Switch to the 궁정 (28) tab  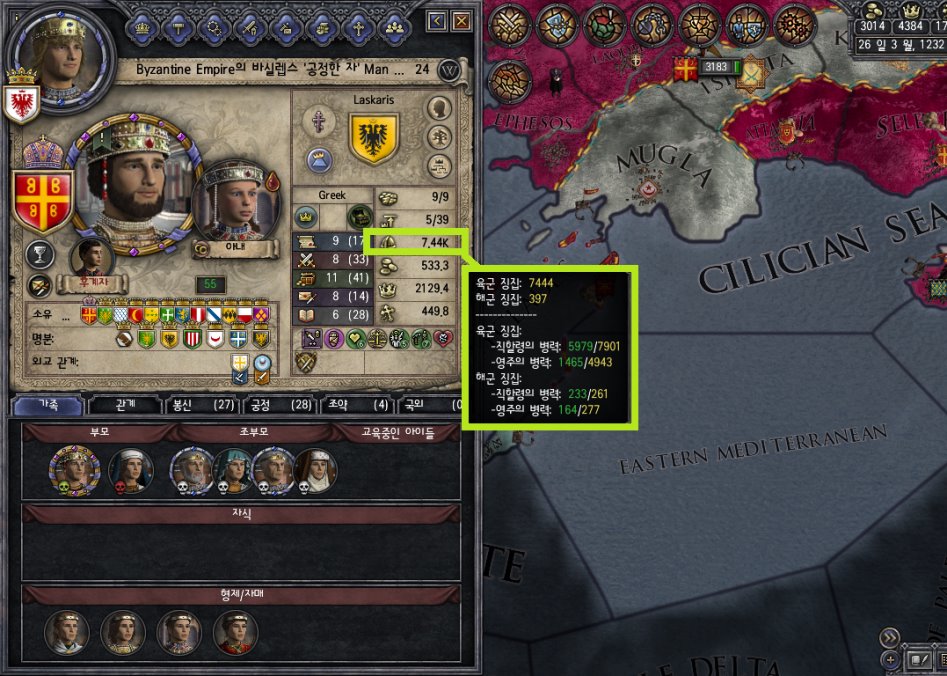click(x=281, y=405)
